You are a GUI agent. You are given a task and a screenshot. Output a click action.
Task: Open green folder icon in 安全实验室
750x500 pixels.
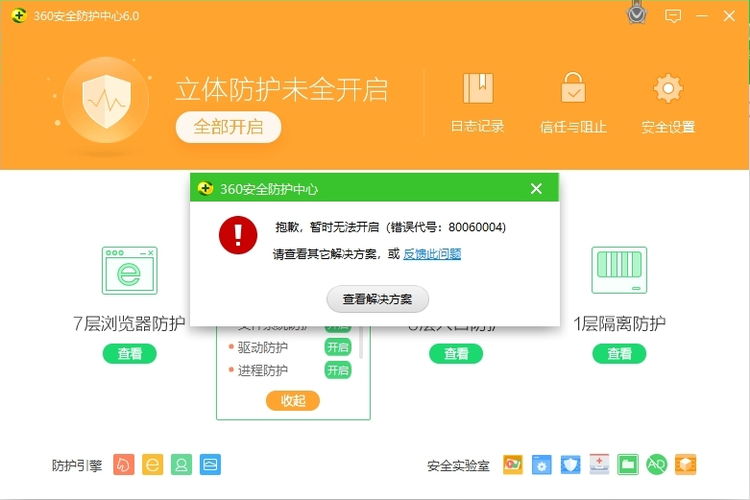point(628,465)
